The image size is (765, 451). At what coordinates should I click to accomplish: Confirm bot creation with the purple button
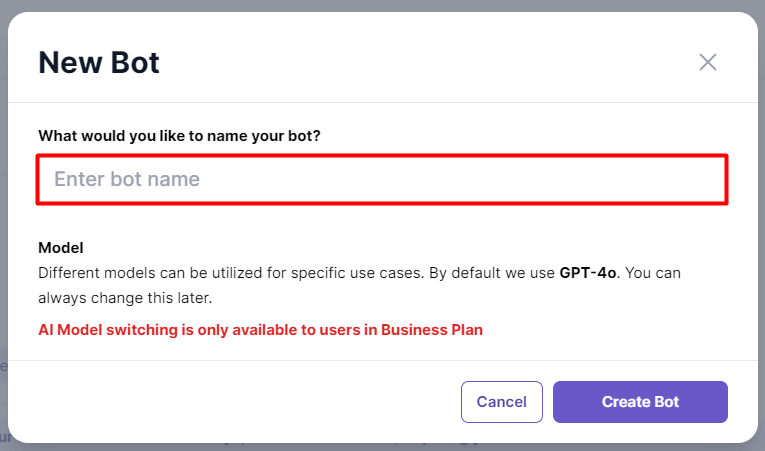[640, 402]
